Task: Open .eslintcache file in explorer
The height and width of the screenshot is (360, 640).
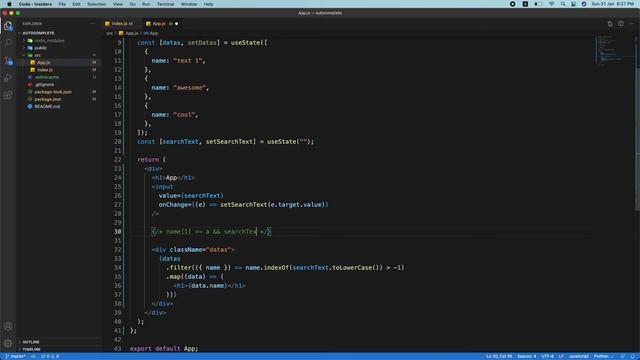Action: coord(47,77)
